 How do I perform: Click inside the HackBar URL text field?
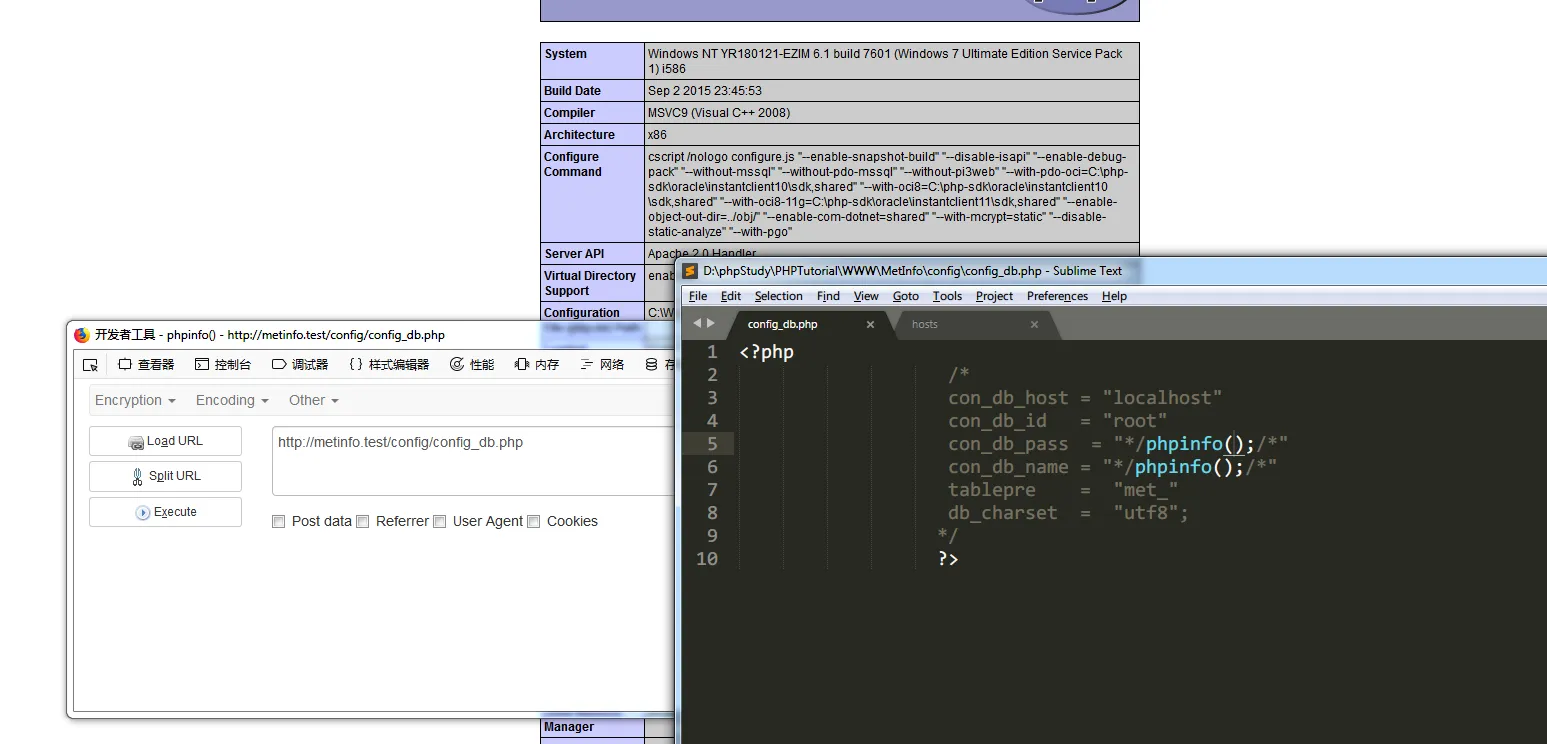(472, 461)
